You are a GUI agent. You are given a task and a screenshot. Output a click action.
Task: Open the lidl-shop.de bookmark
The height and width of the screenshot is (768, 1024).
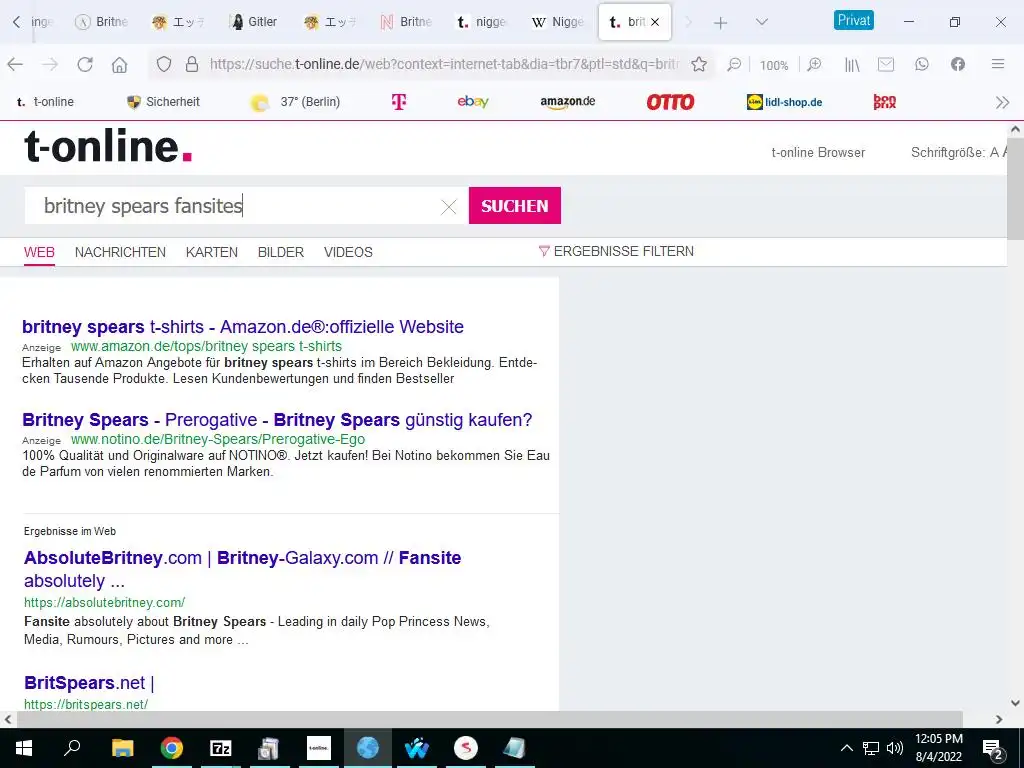(784, 102)
